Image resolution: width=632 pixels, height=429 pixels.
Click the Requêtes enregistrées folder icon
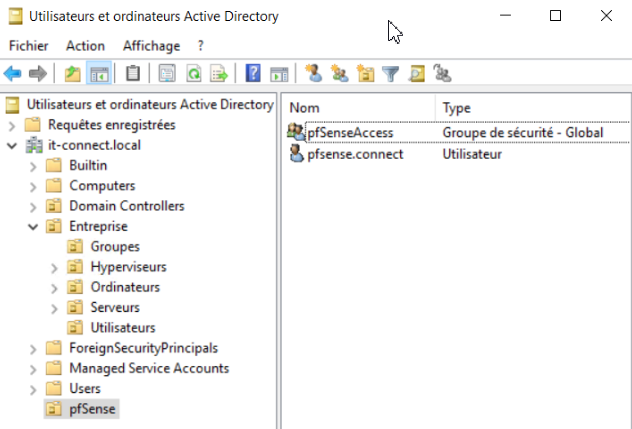33,125
